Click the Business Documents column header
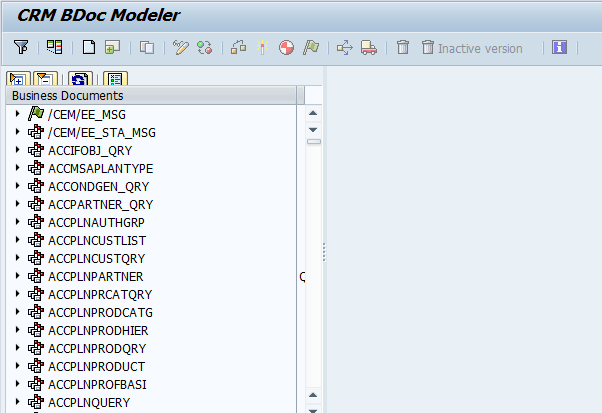Screen dimensions: 602x413 [151, 96]
